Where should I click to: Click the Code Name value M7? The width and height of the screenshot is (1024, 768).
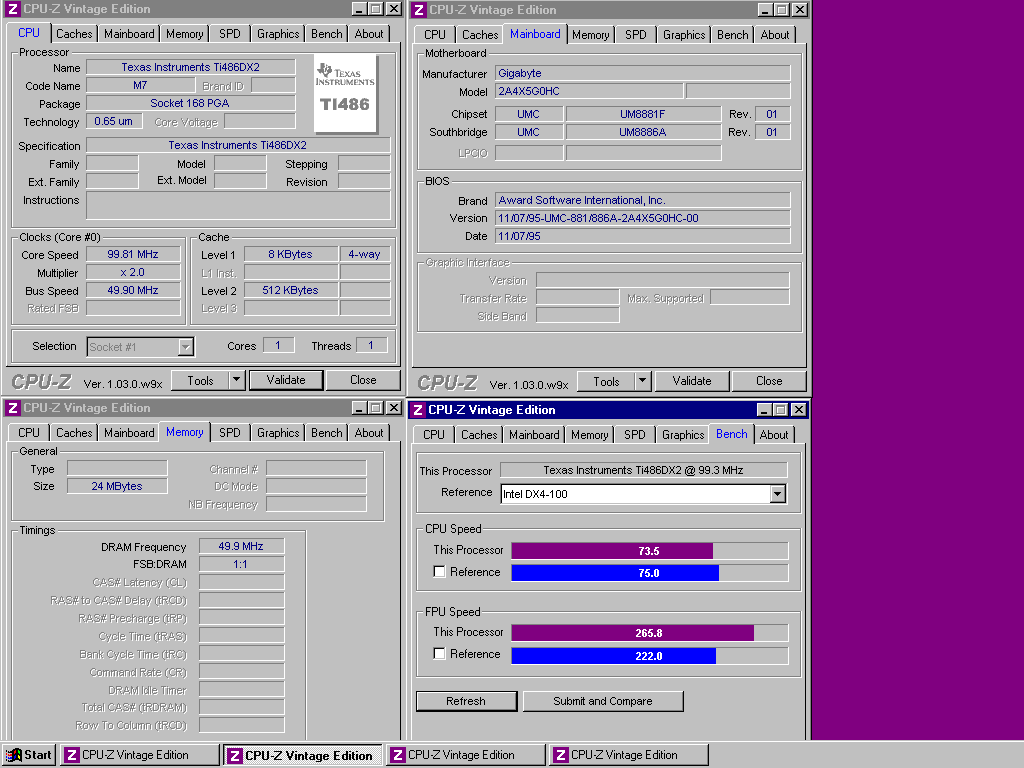click(140, 86)
